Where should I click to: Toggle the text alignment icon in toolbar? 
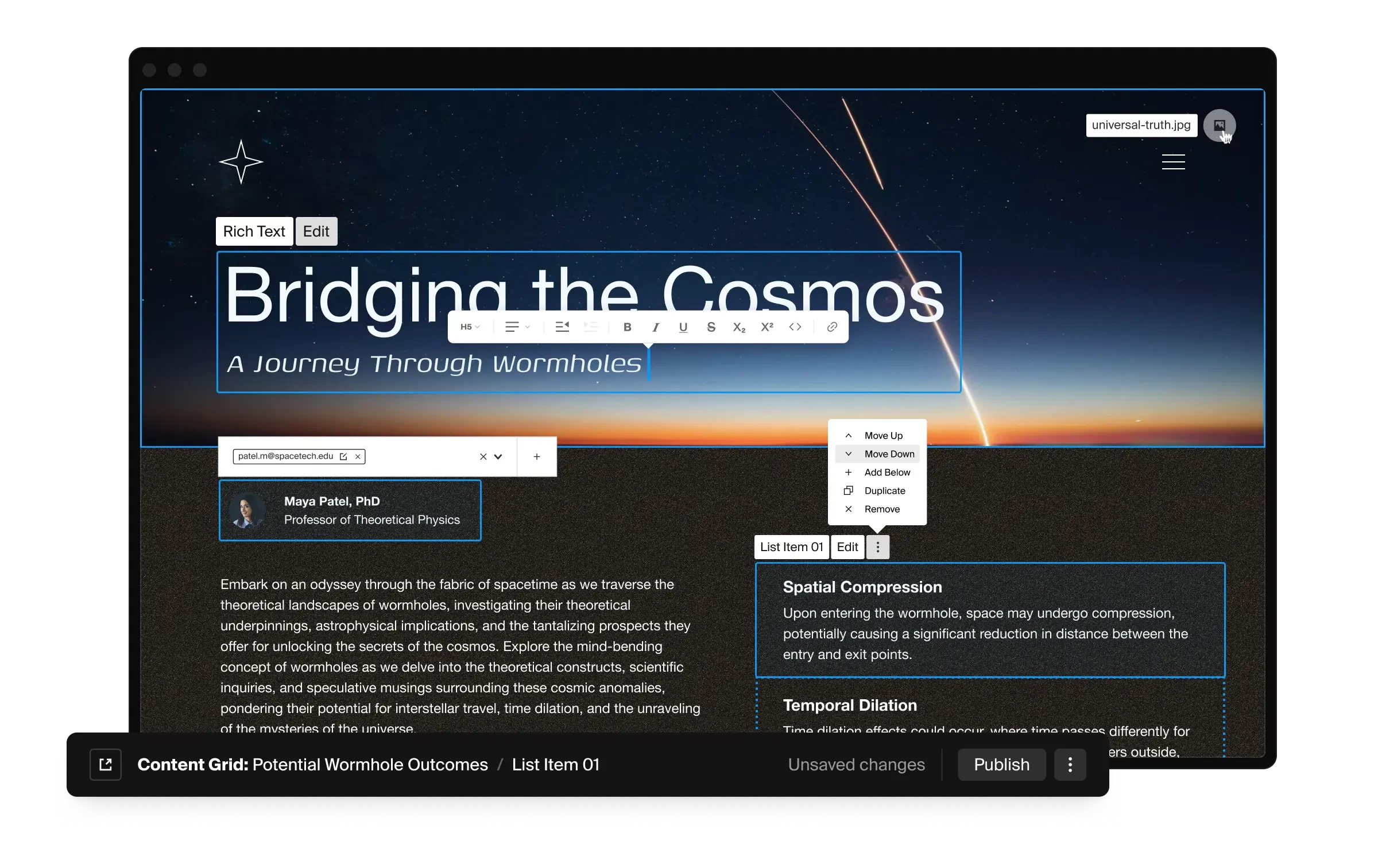pos(514,327)
